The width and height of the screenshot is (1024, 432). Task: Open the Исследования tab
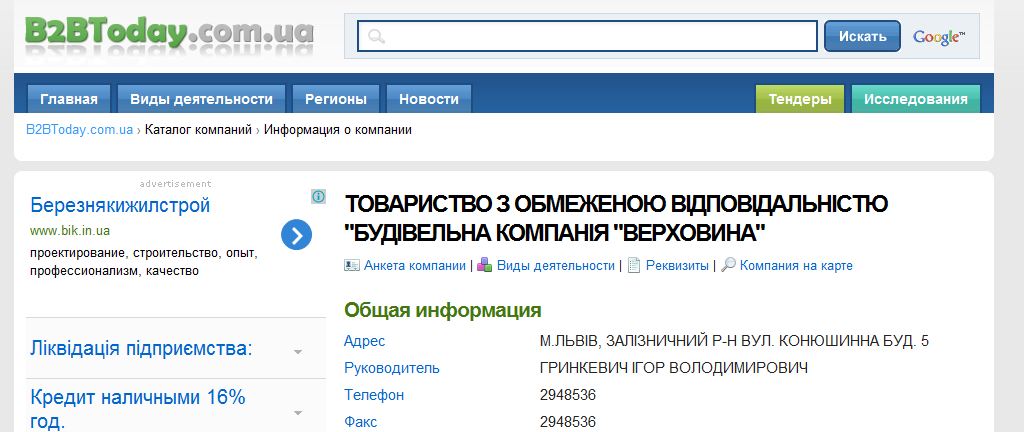coord(915,99)
